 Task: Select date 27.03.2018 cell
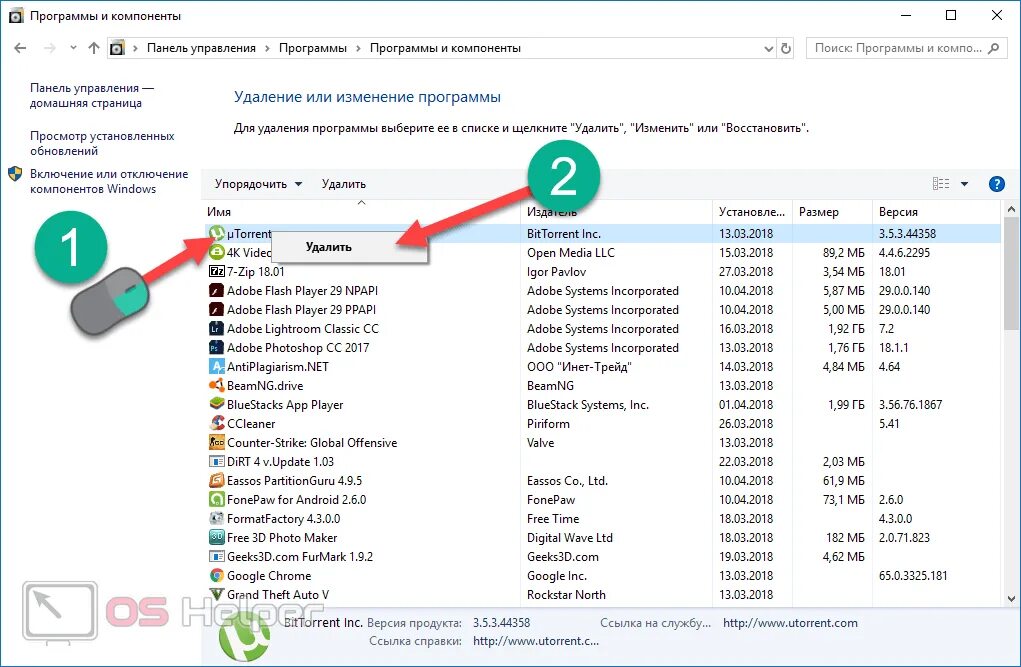[746, 272]
